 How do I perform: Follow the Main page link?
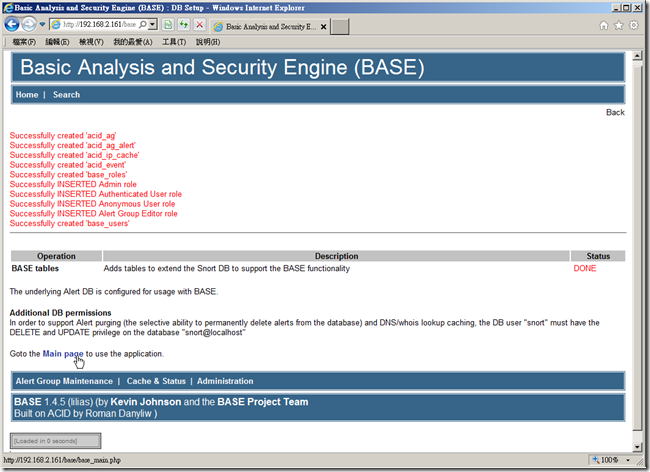(x=63, y=353)
